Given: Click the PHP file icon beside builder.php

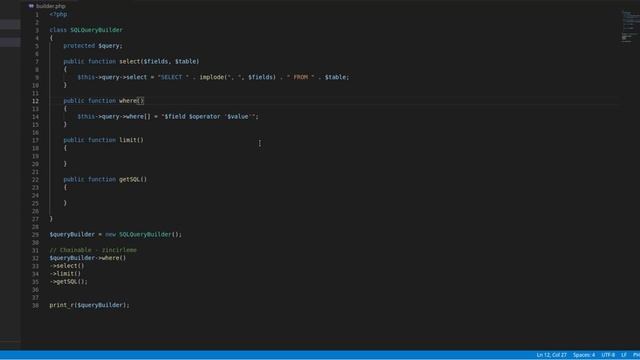Looking at the screenshot, I should (31, 6).
